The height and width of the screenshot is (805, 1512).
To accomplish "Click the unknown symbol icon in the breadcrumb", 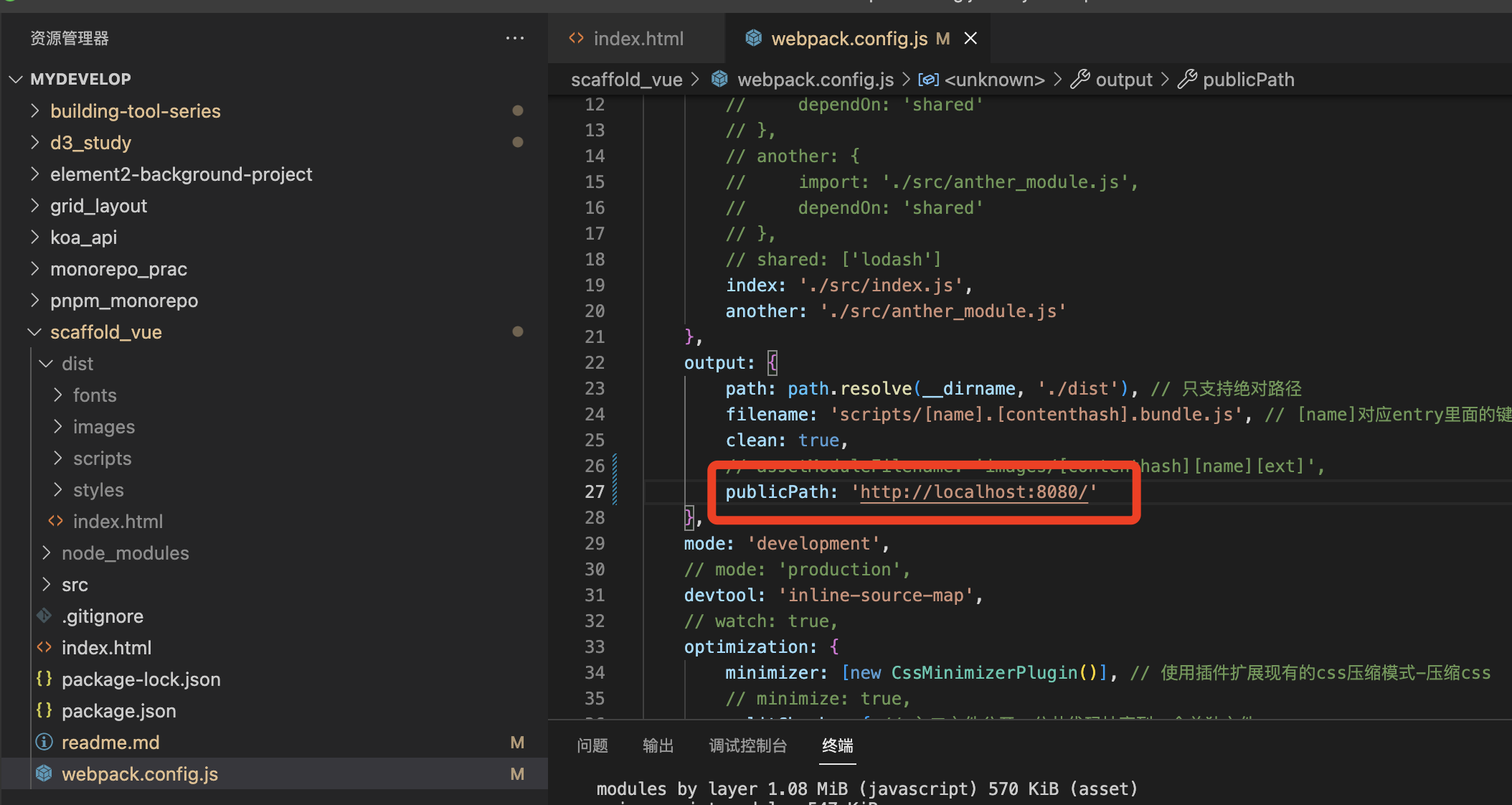I will (x=928, y=80).
